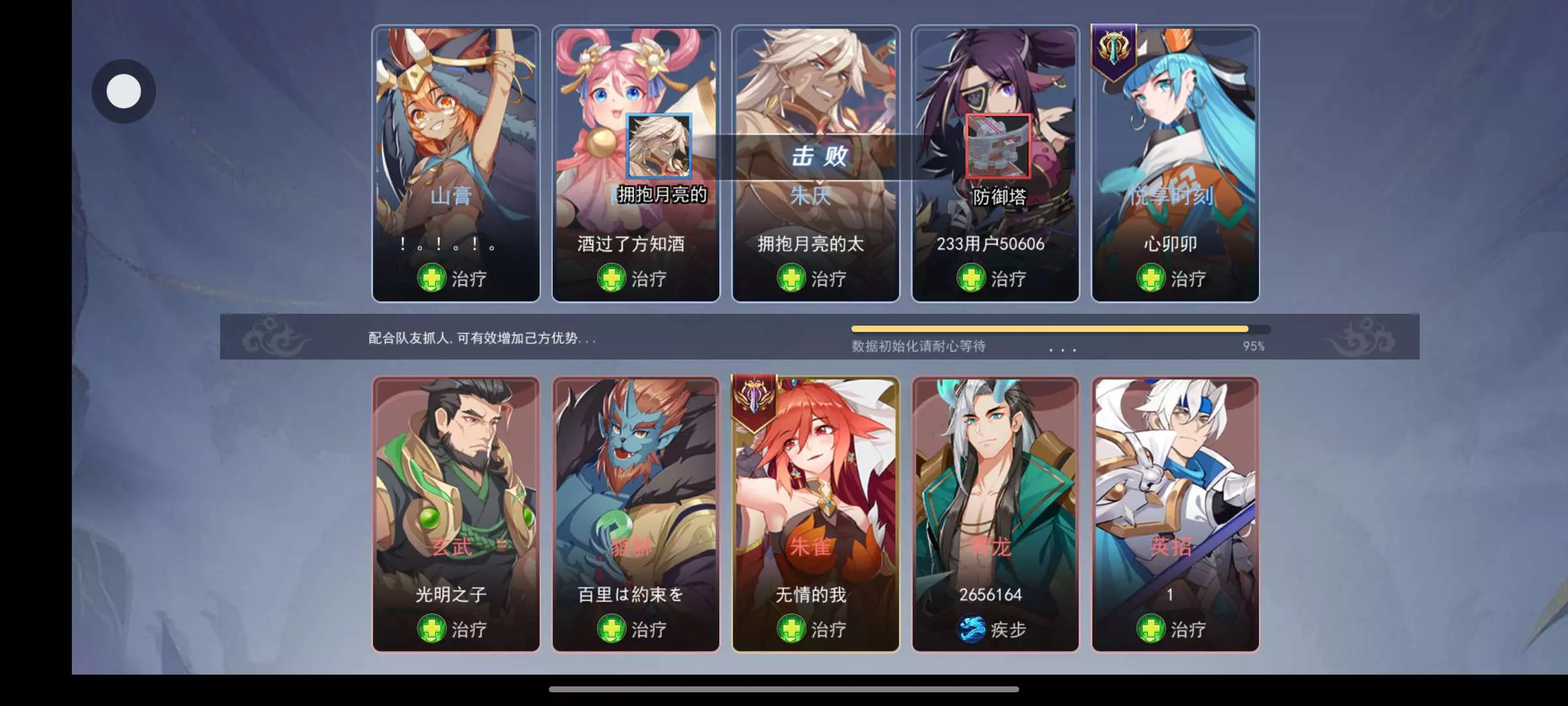The width and height of the screenshot is (1568, 706).
Task: Click the rank badge on 朱雀 card
Action: pos(755,399)
